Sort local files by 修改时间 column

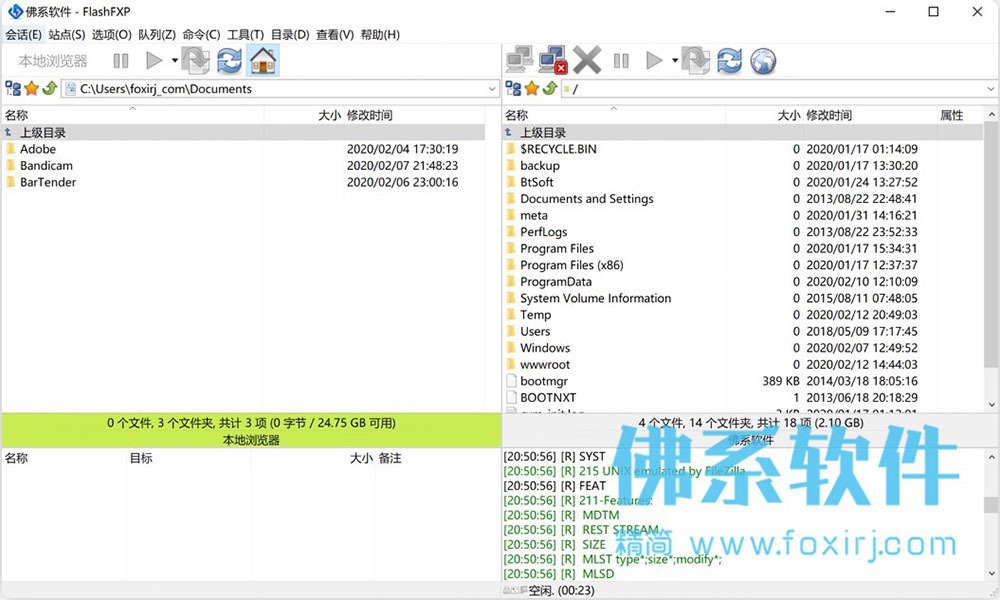coord(415,115)
